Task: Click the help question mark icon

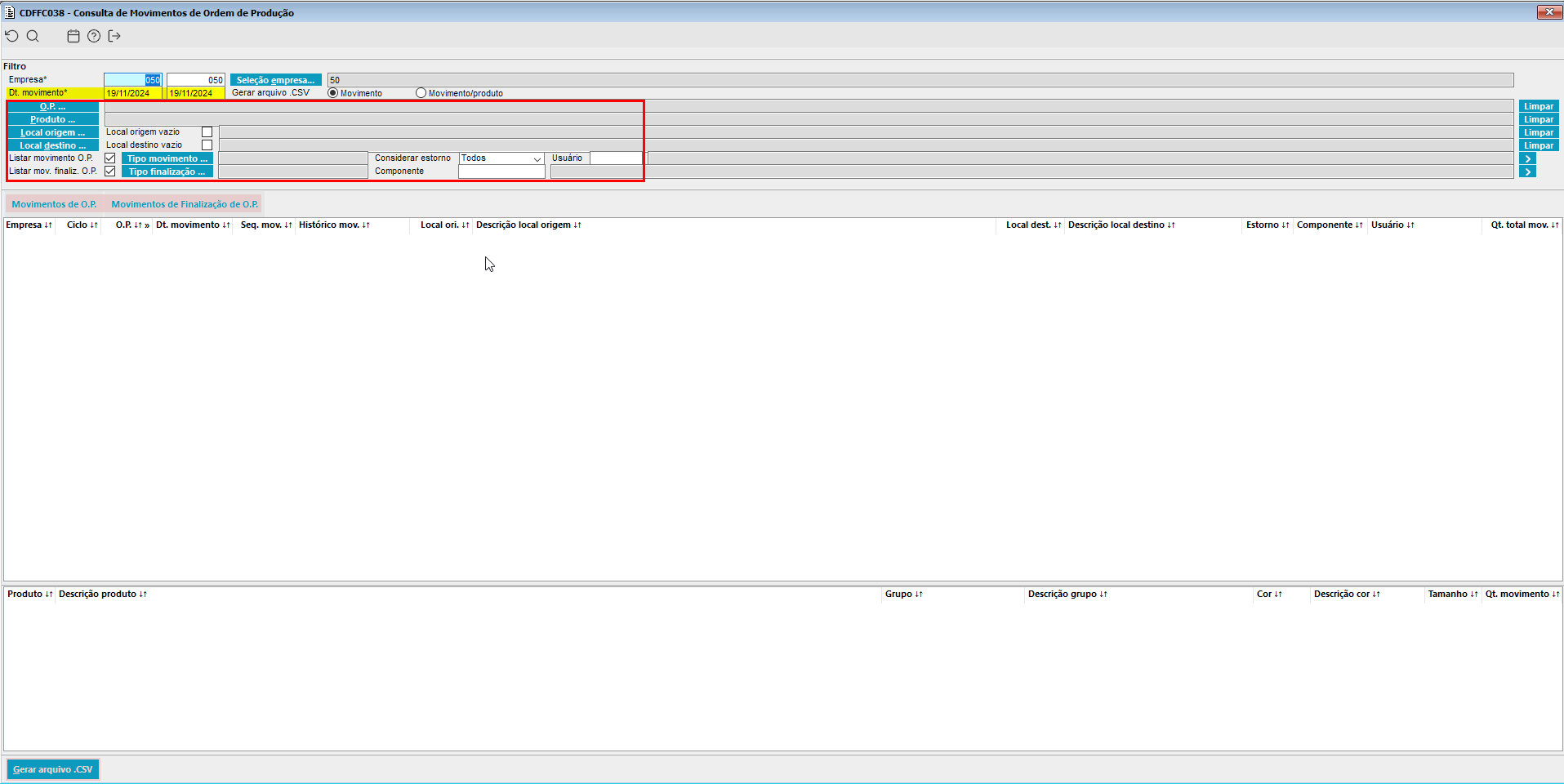Action: (94, 36)
